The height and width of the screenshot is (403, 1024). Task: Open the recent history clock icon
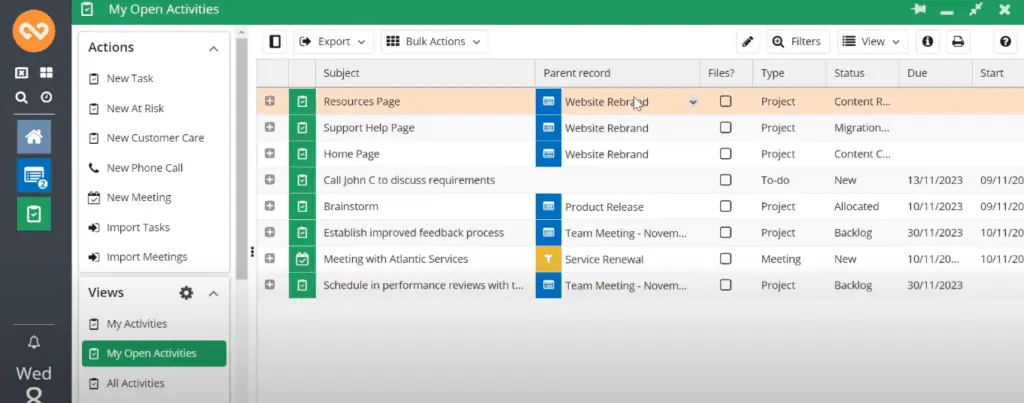tap(46, 97)
